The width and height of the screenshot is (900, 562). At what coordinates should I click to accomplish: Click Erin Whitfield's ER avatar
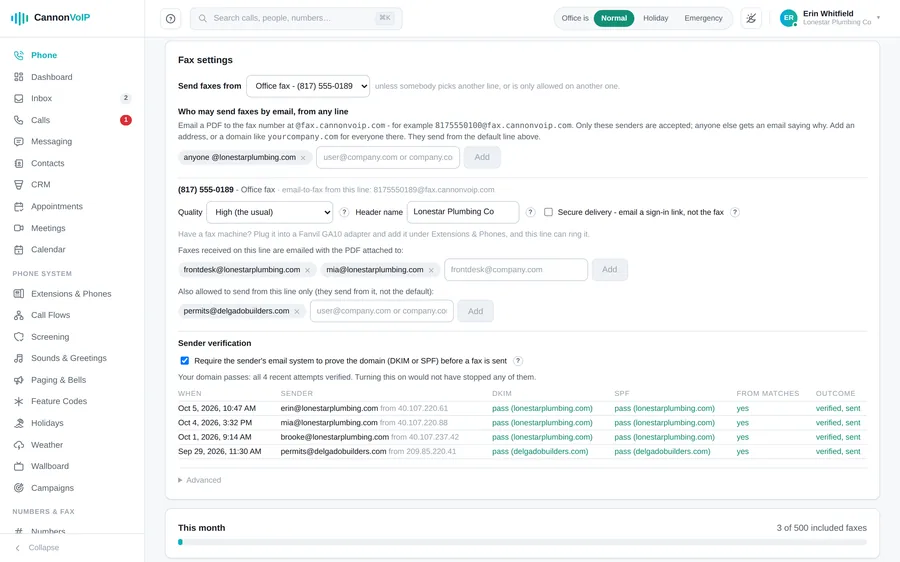(x=789, y=18)
